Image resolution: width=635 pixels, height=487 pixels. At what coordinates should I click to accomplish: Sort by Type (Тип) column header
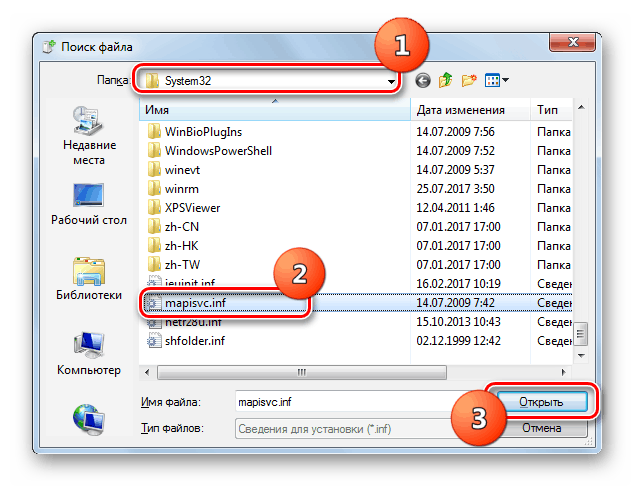point(552,110)
